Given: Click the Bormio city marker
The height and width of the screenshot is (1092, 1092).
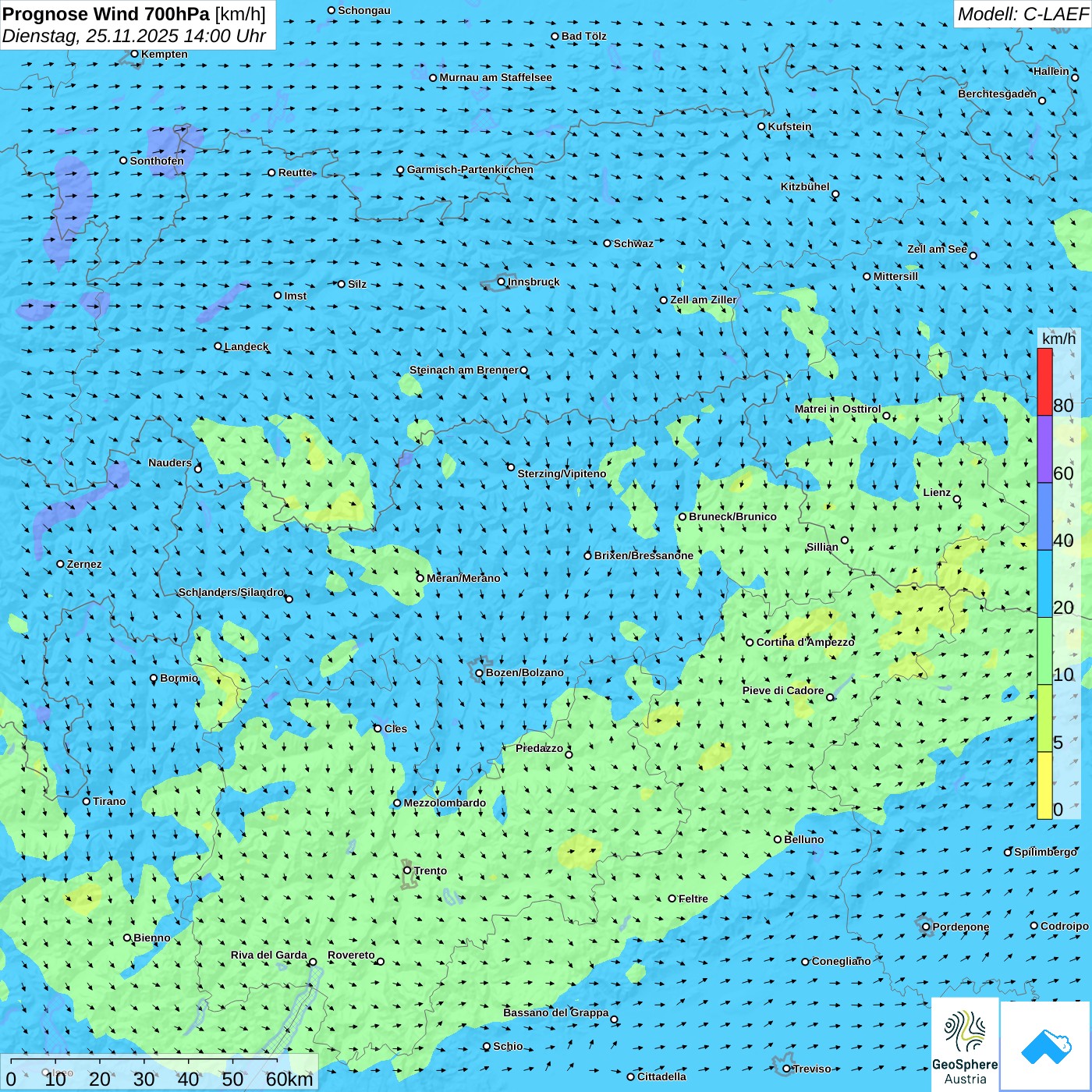Looking at the screenshot, I should coord(154,679).
